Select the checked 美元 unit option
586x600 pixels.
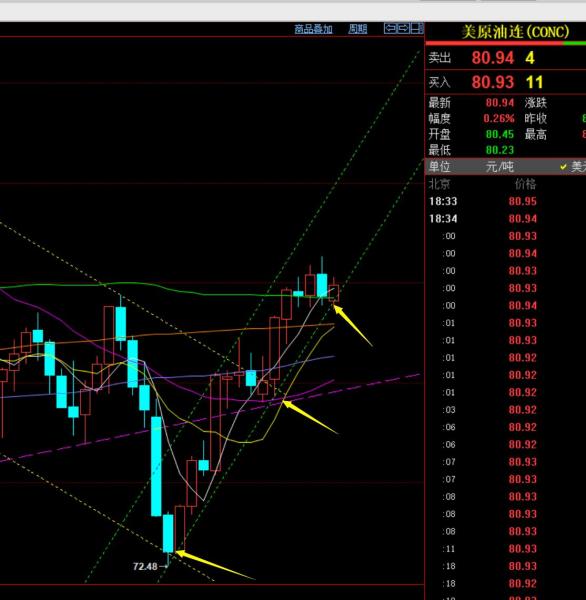573,167
